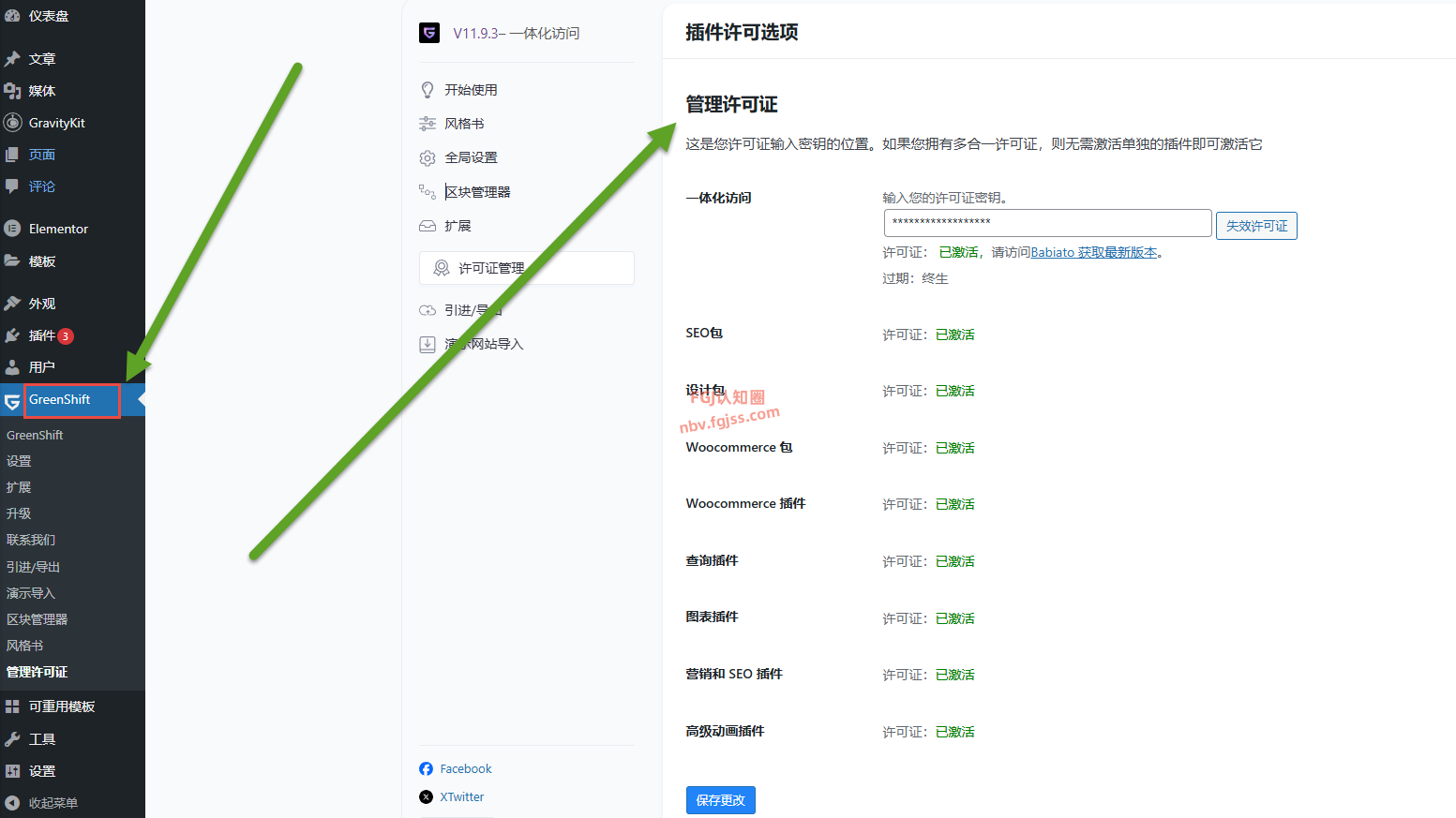The image size is (1456, 818).
Task: Open the 仪表盘 dashboard icon
Action: click(12, 16)
